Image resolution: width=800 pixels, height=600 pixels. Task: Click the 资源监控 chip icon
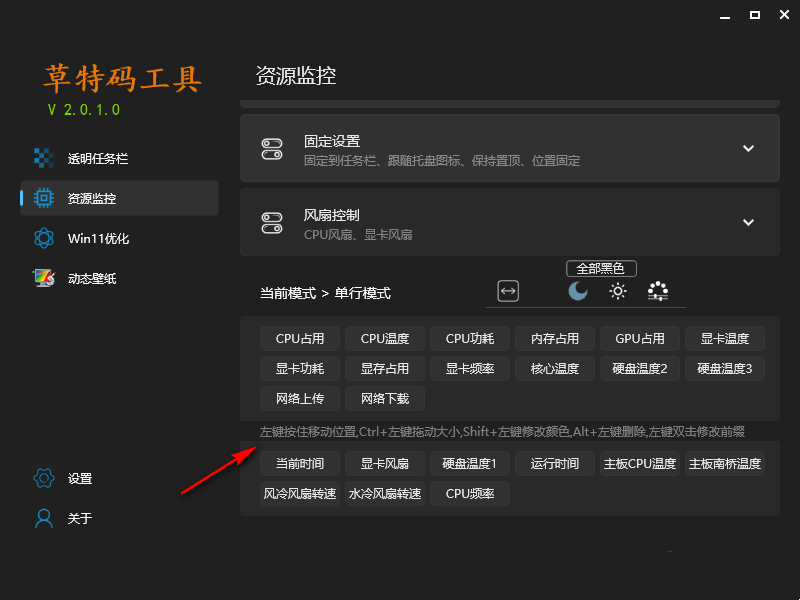tap(43, 198)
